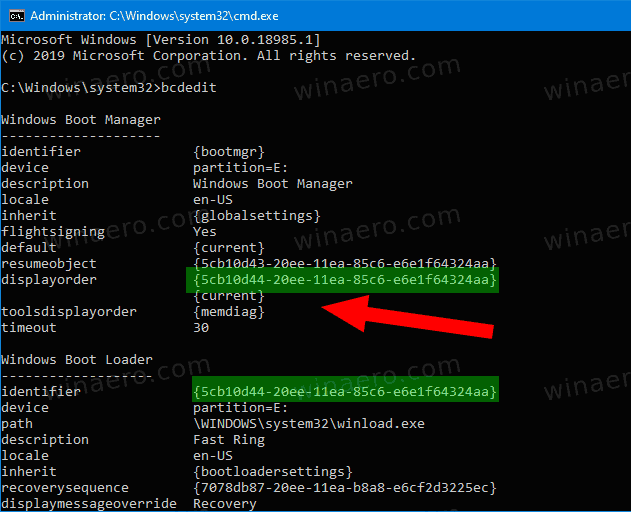Click the highlighted GUID beside Boot Loader identifier
The height and width of the screenshot is (512, 631).
344,392
